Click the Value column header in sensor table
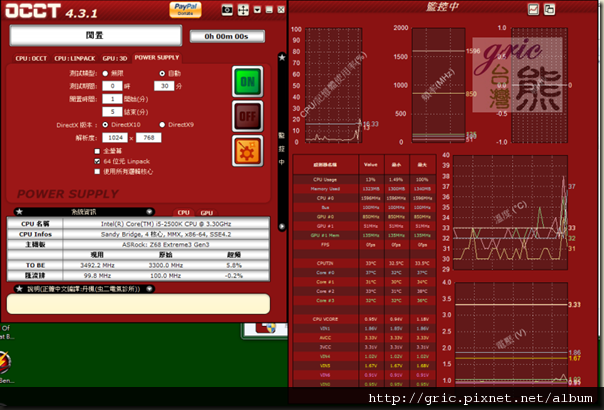 pos(371,165)
